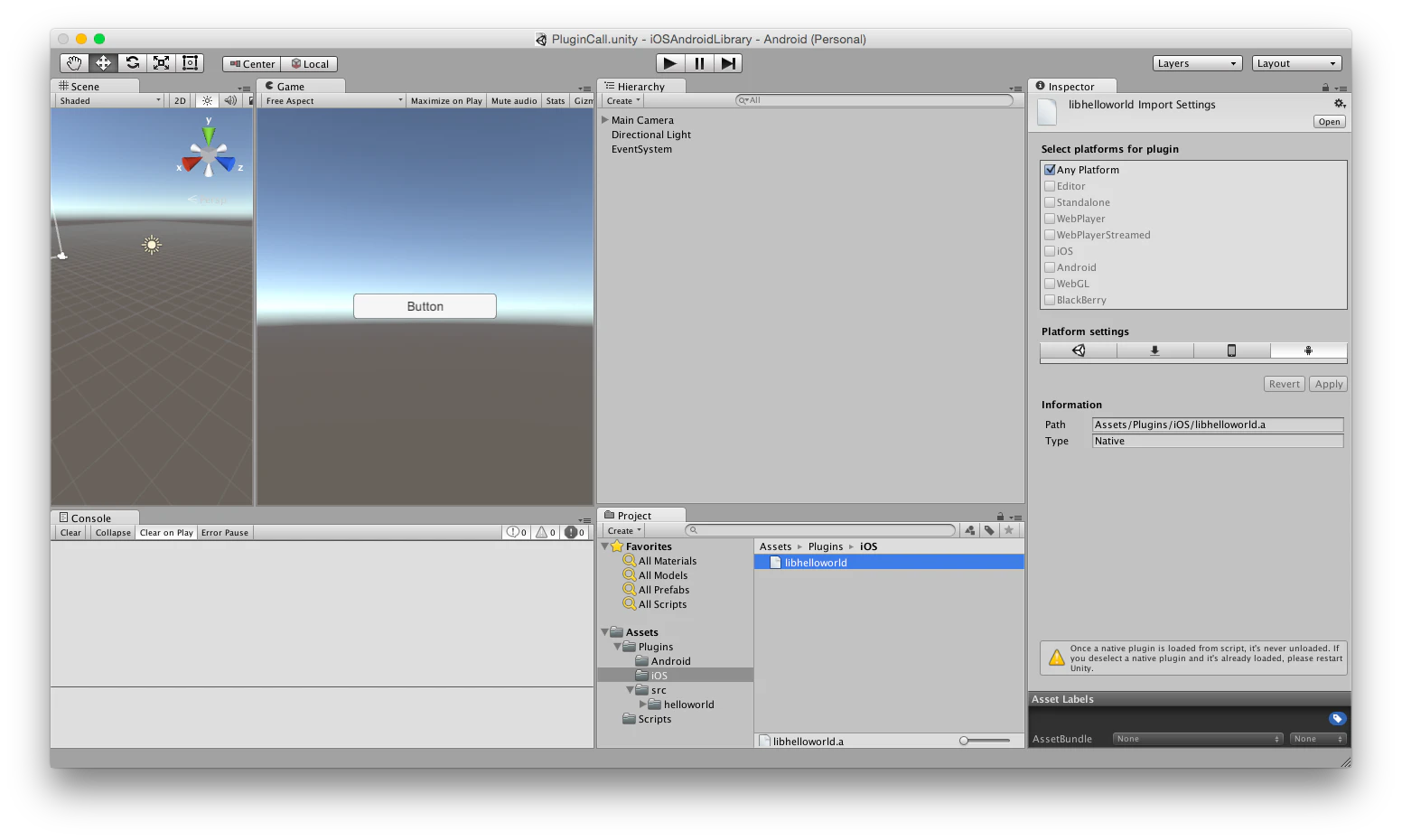Uncheck Any Platform checkbox

(1050, 170)
